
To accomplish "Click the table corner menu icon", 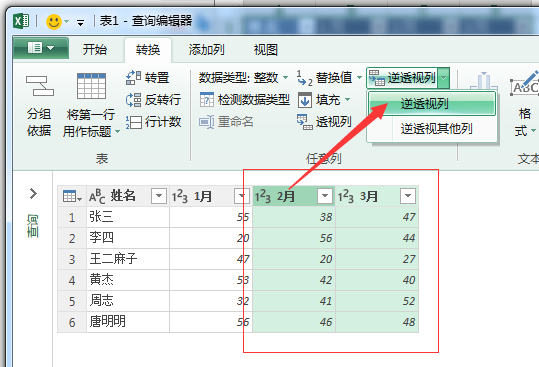I will [x=72, y=197].
